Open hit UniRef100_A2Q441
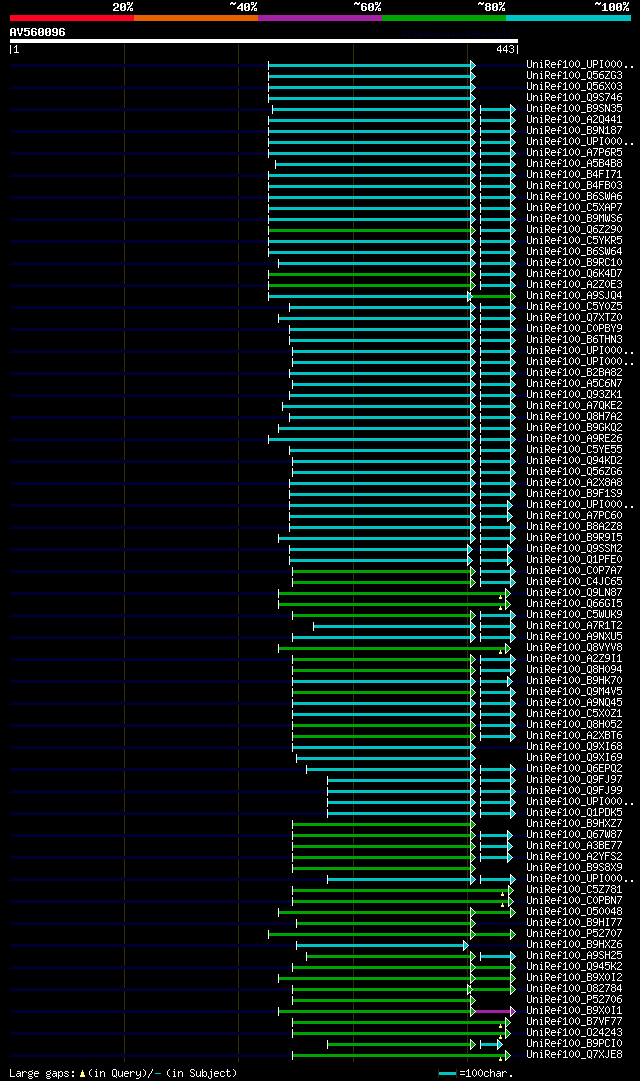The width and height of the screenshot is (640, 1081). pyautogui.click(x=574, y=120)
